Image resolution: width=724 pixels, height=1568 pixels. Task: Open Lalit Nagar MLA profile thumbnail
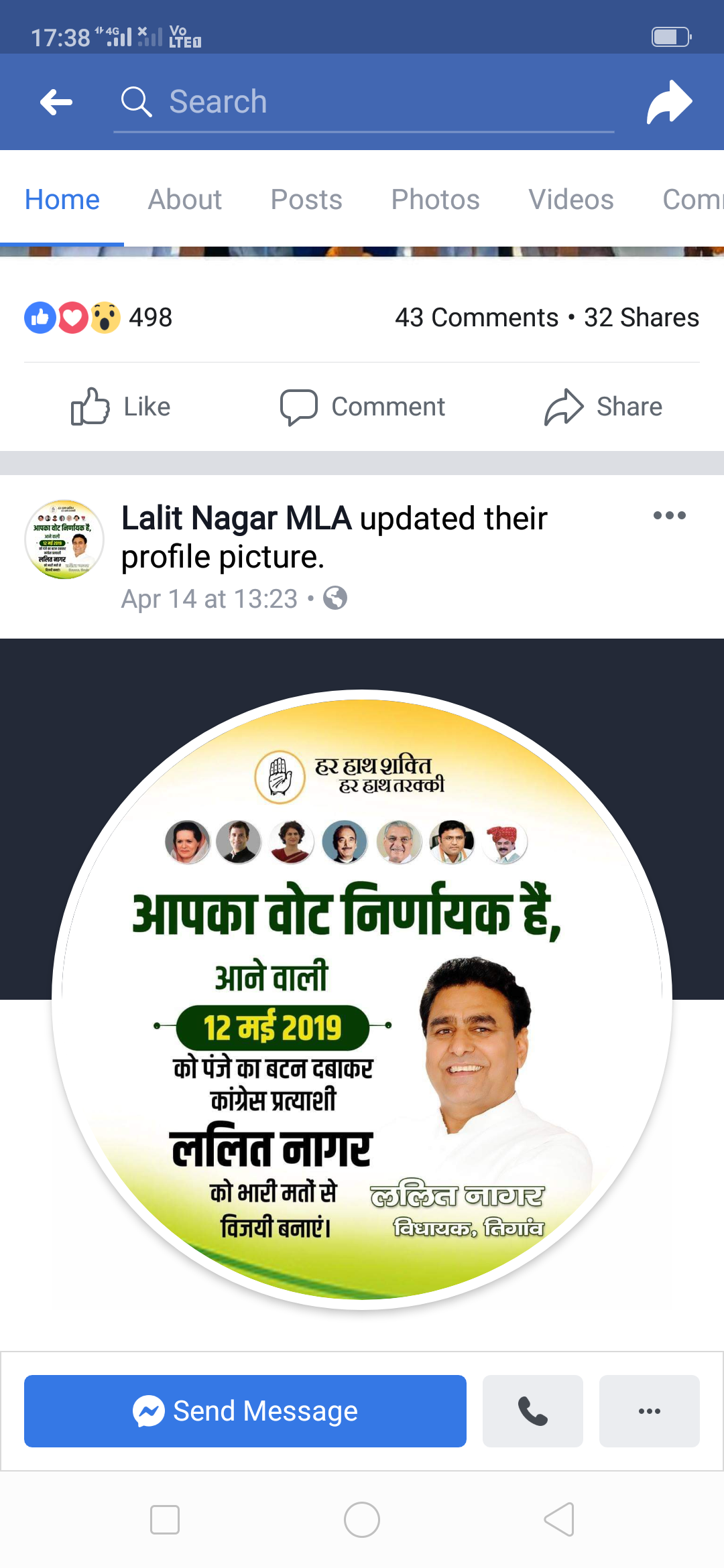point(64,539)
